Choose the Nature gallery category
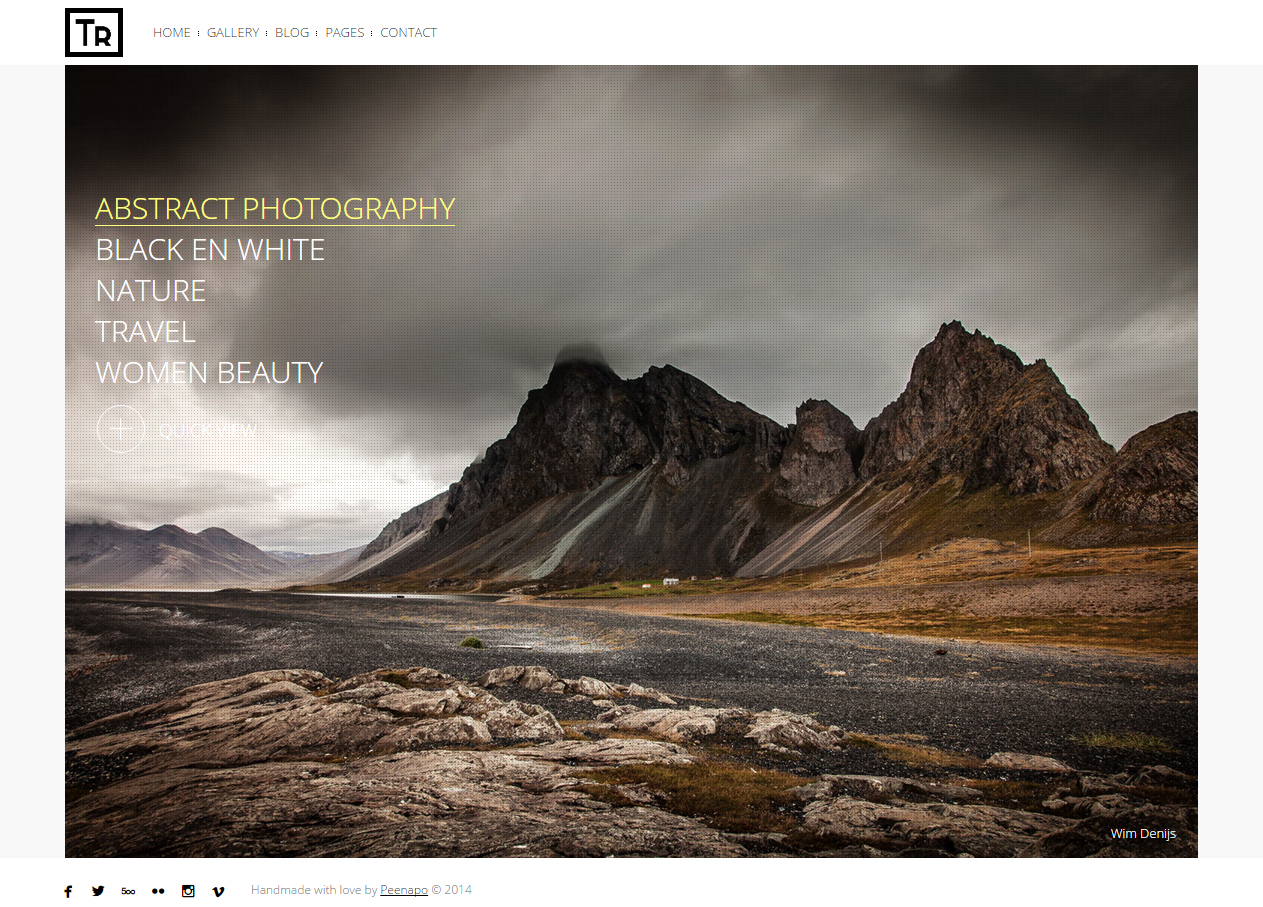Image resolution: width=1263 pixels, height=907 pixels. pos(151,291)
